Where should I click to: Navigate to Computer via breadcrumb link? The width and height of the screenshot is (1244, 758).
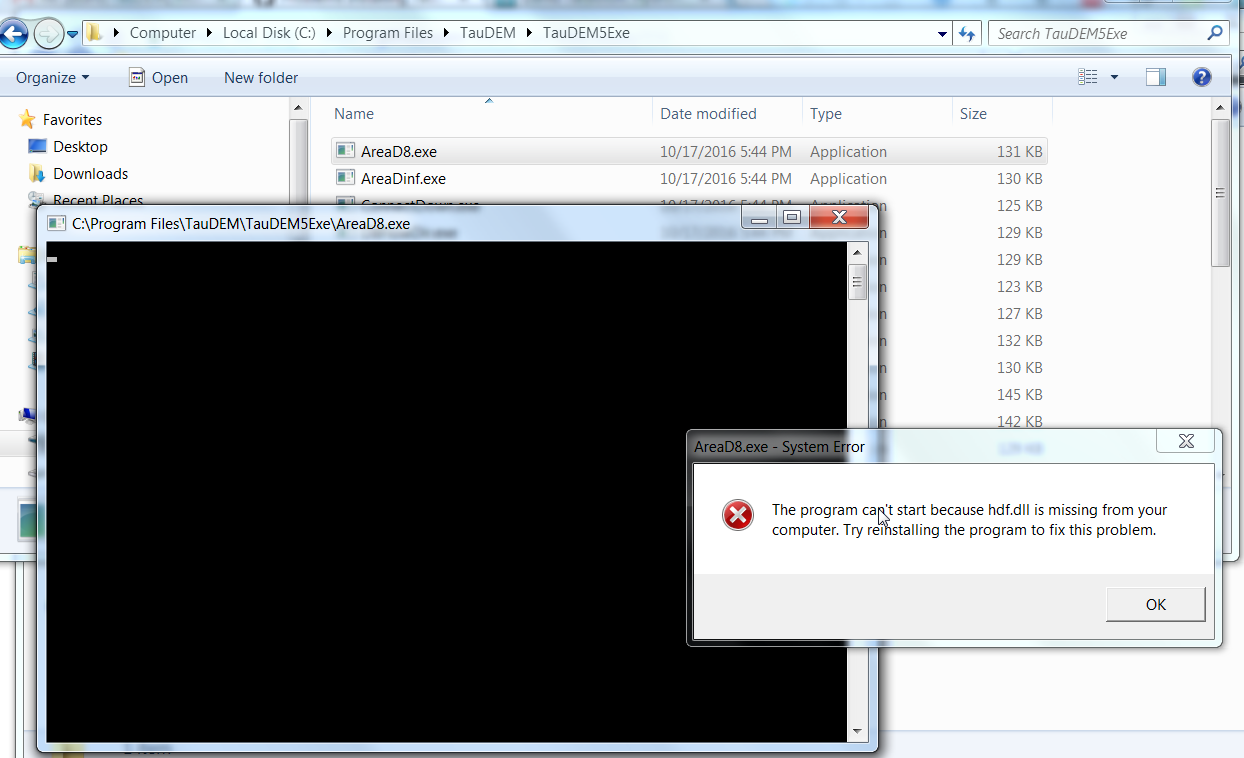(x=162, y=32)
